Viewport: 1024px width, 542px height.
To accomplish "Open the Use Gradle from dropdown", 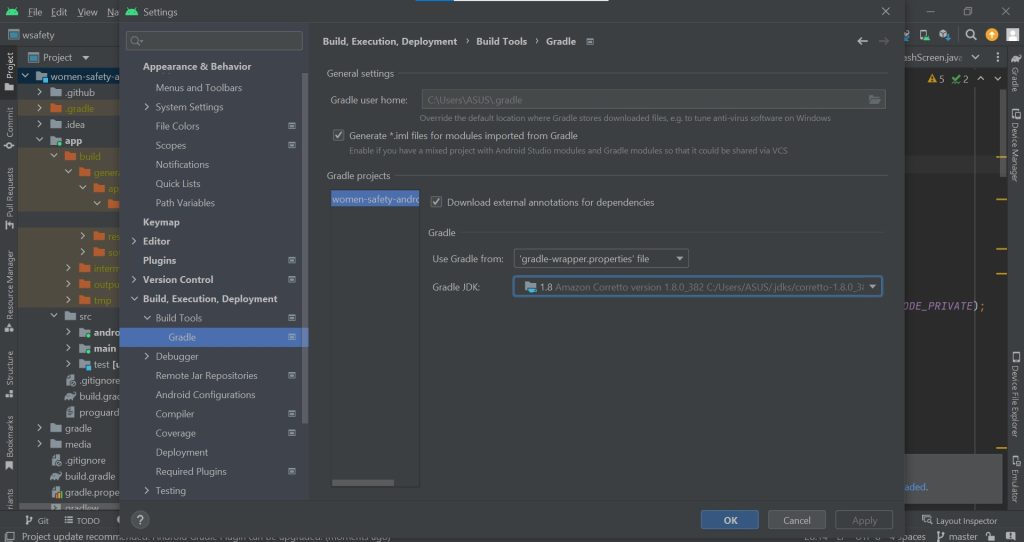I will point(601,259).
